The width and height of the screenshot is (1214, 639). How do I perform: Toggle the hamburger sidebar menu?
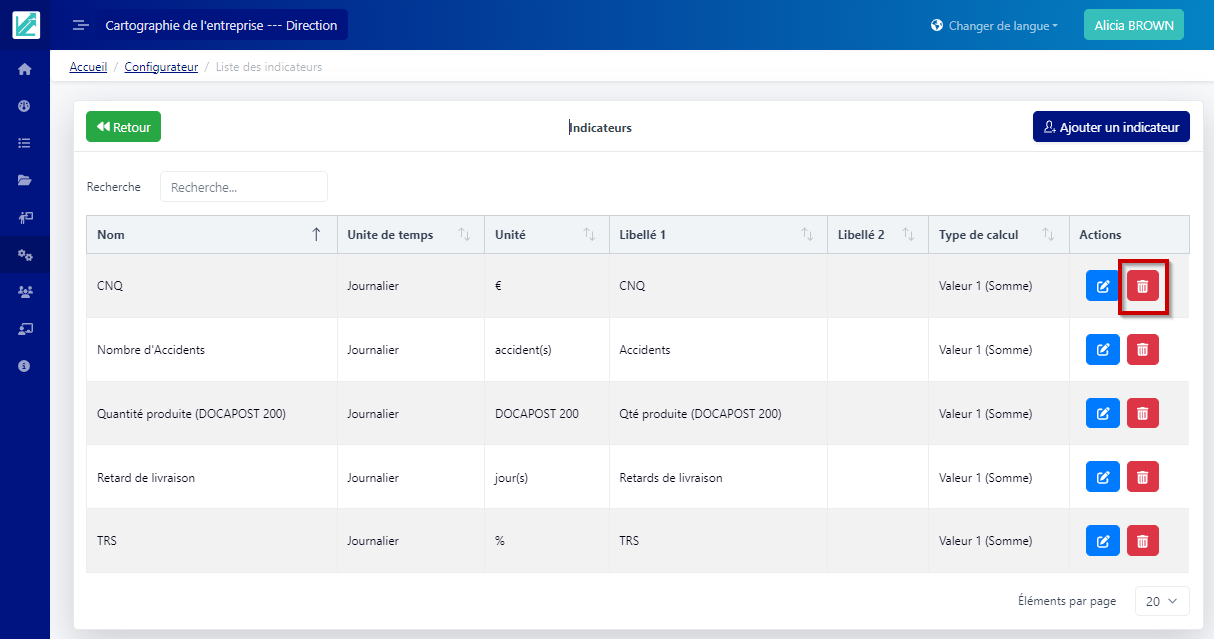coord(81,25)
